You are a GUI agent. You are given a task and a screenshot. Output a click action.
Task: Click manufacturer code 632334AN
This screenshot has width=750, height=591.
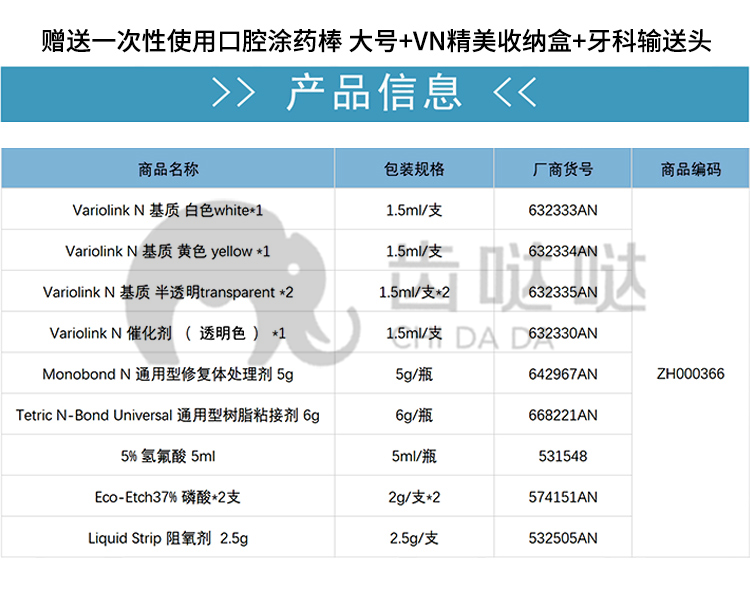pos(563,251)
